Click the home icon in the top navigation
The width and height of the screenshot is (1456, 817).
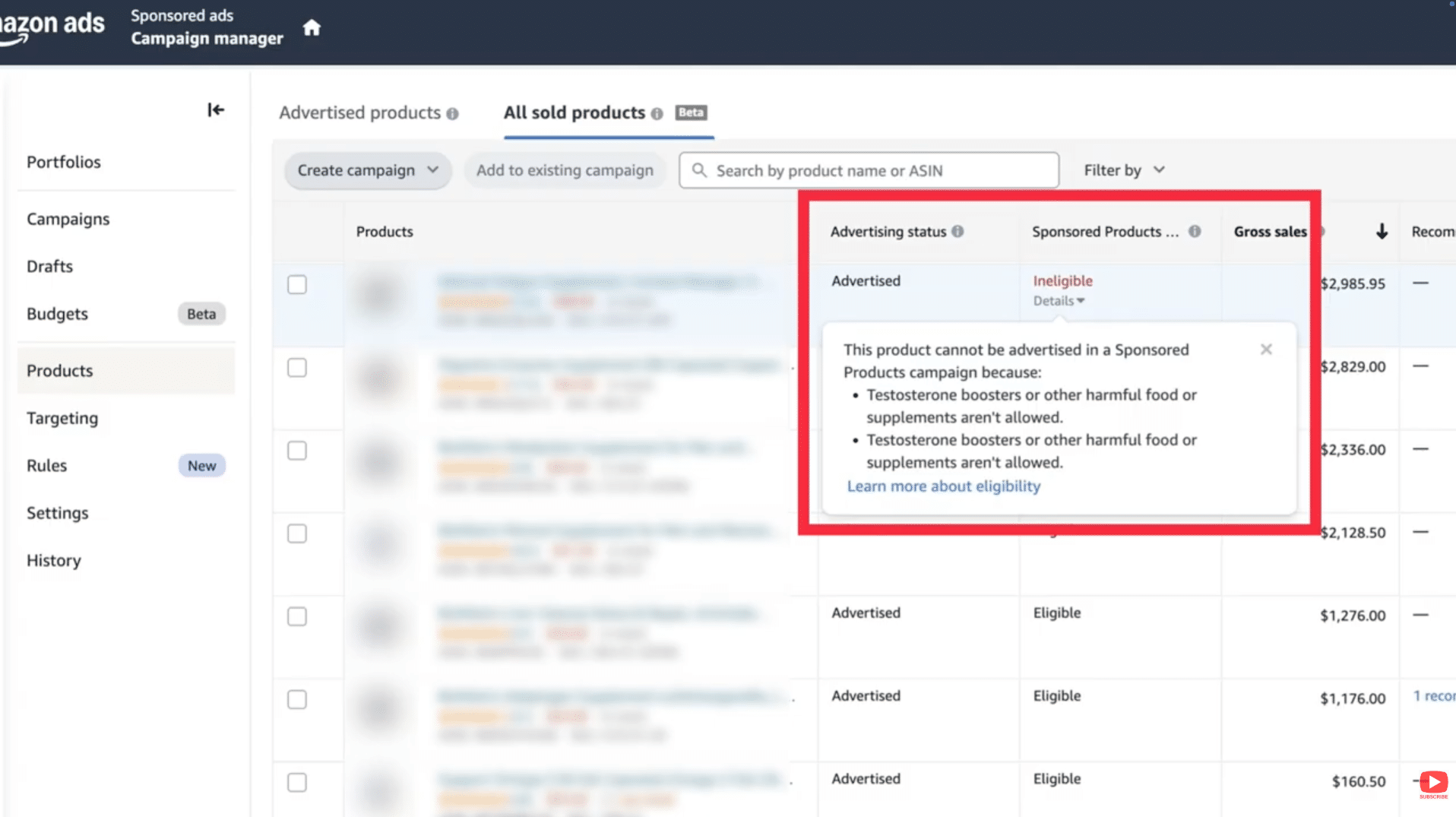pos(312,27)
